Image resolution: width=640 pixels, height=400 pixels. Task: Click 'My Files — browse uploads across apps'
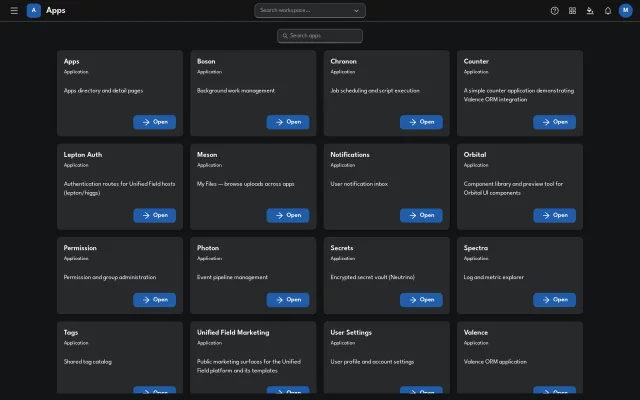click(245, 184)
